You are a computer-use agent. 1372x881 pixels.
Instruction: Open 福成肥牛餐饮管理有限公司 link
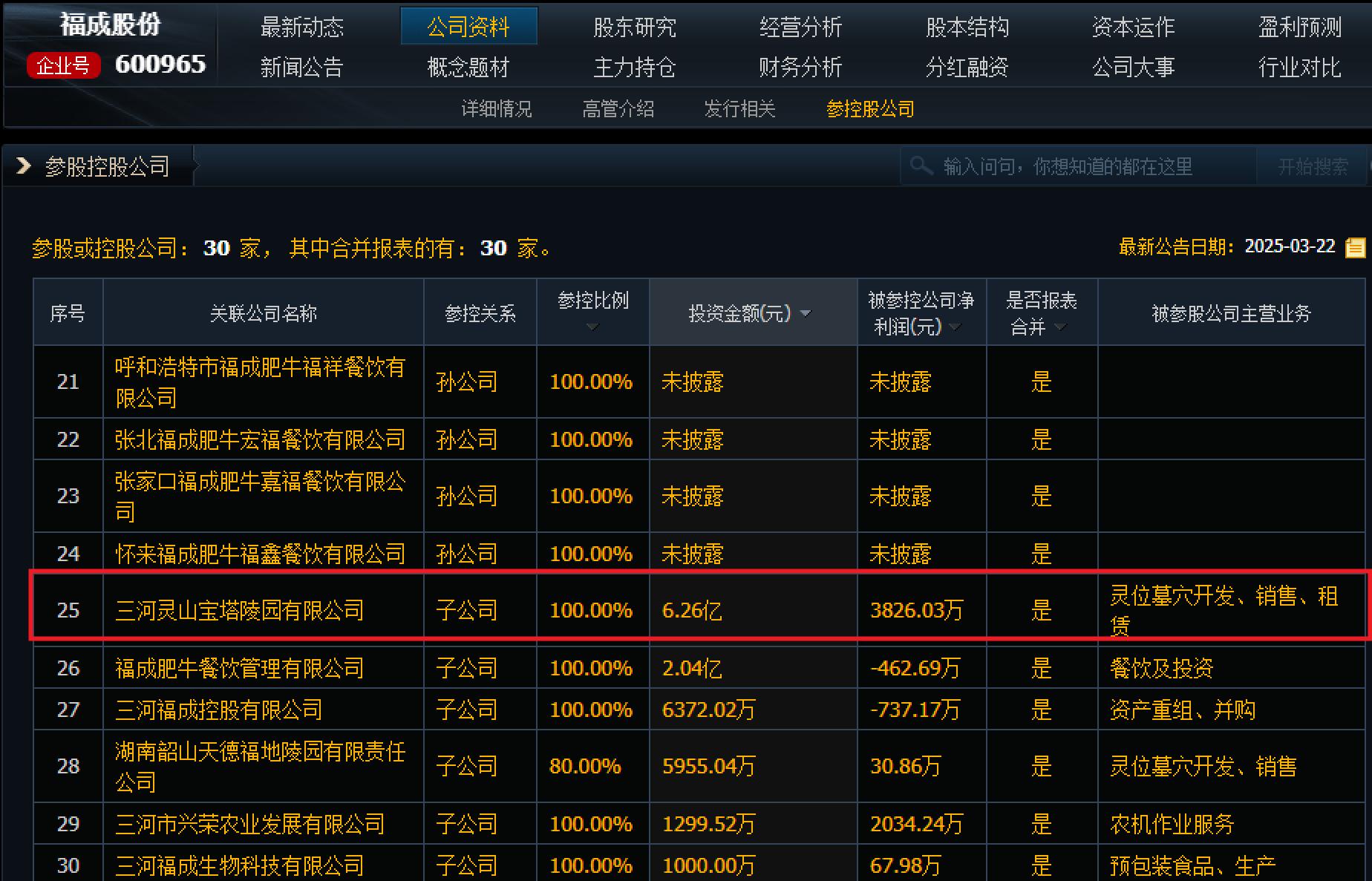tap(239, 668)
